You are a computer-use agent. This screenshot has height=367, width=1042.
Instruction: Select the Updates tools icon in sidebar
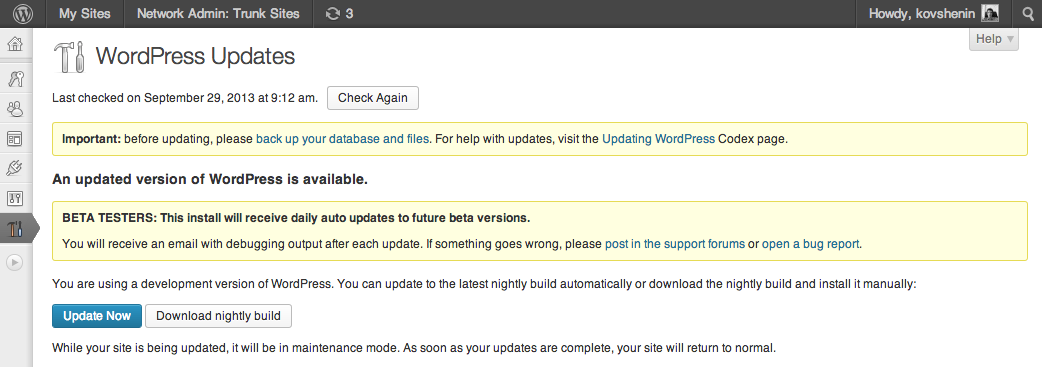(15, 229)
